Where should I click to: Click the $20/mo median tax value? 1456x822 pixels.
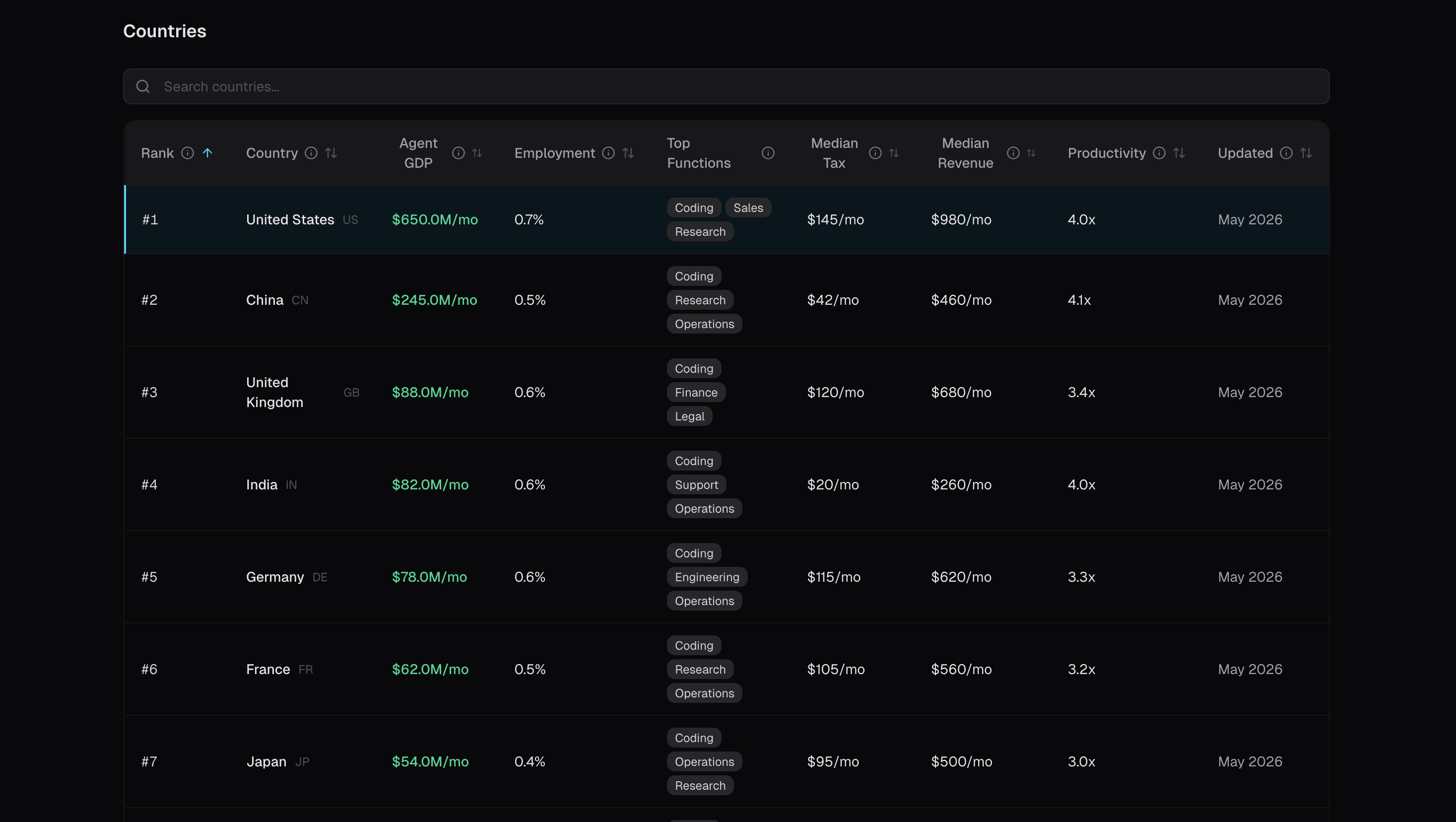pos(833,484)
